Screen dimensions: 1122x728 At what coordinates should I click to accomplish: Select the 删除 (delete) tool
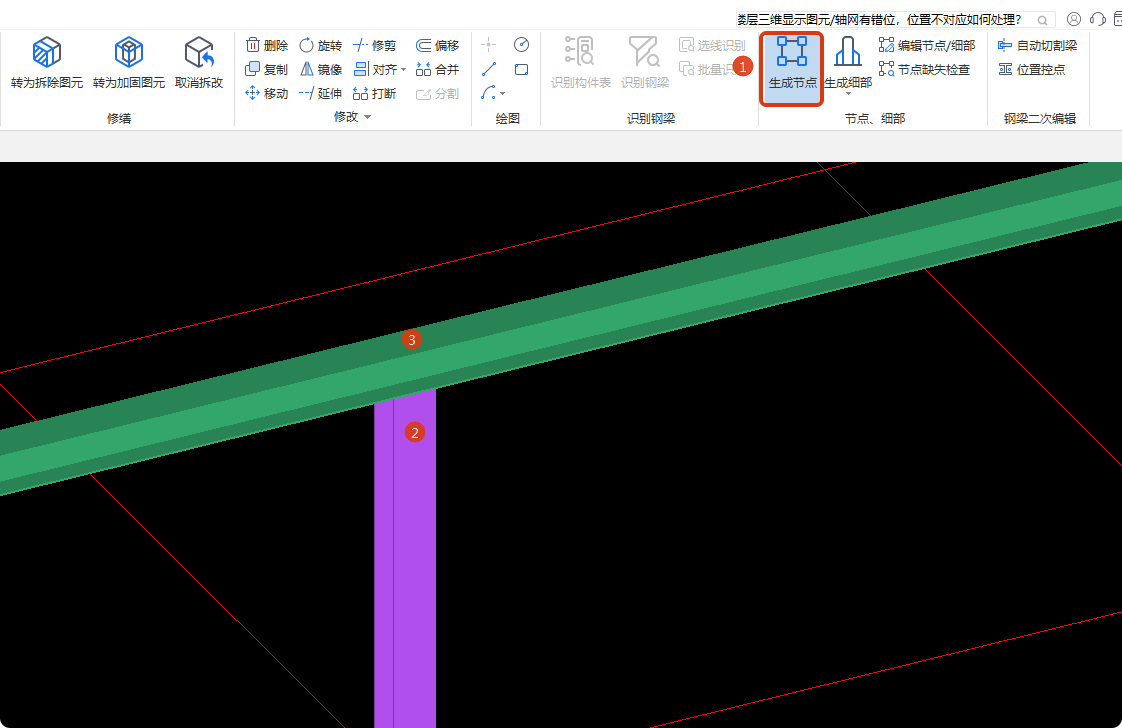tap(267, 45)
